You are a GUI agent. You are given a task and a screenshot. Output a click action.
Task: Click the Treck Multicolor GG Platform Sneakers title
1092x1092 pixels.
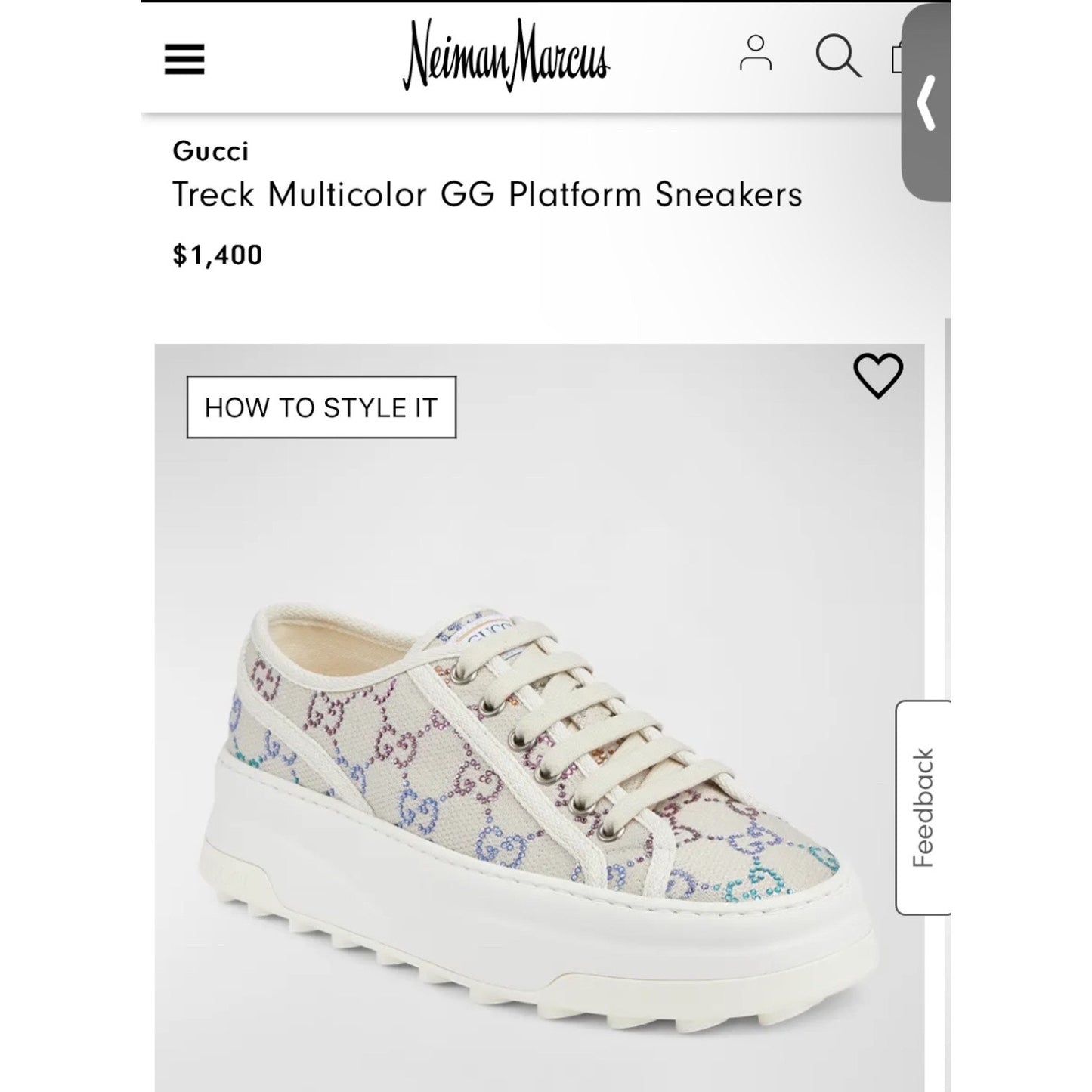pyautogui.click(x=487, y=194)
